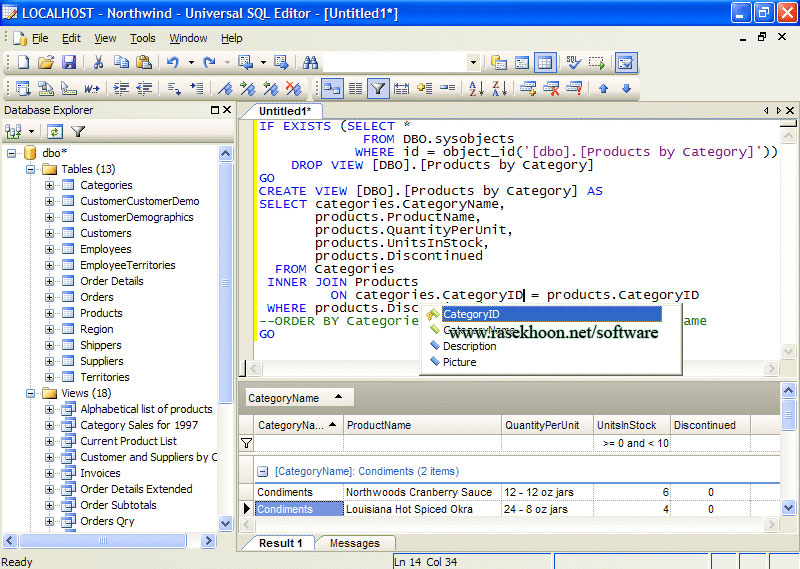Sort ascending with the A-Z icon

[476, 88]
